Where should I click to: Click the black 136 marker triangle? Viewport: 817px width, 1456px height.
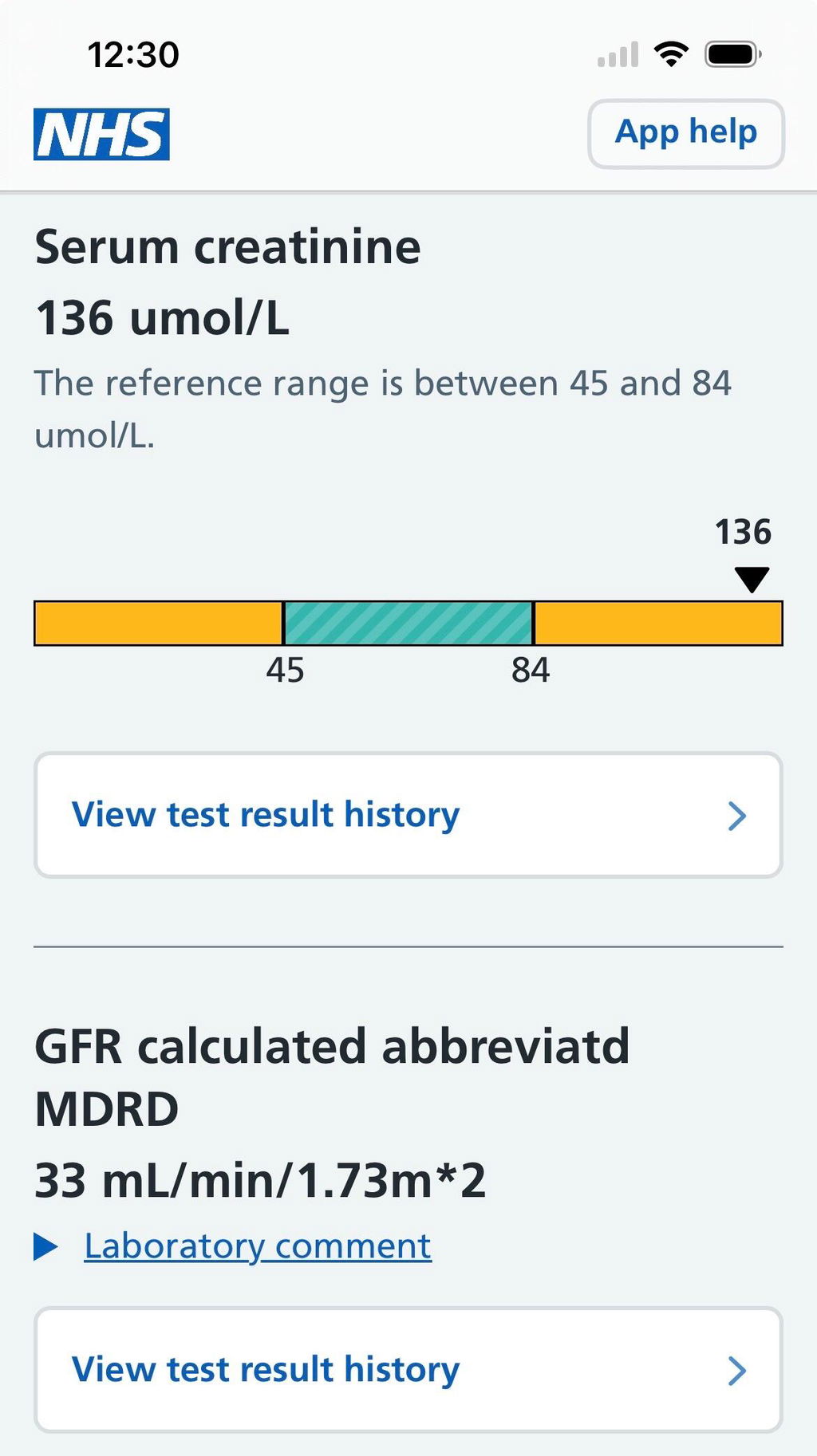752,580
